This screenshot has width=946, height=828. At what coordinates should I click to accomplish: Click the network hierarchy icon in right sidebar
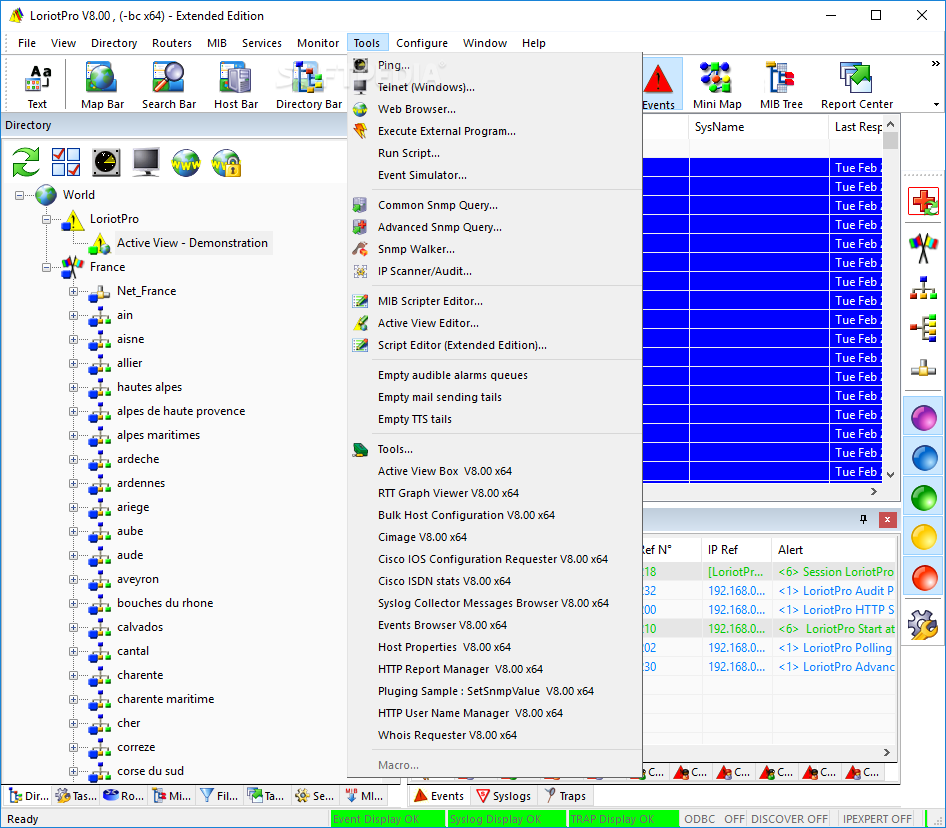point(924,288)
